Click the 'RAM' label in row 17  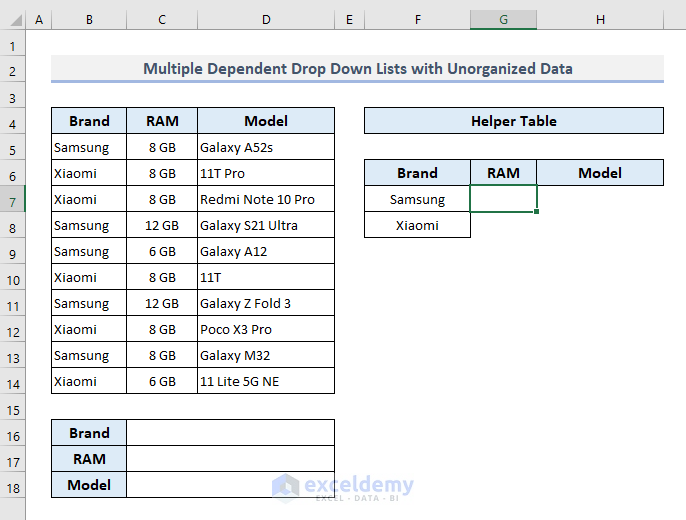pos(89,459)
